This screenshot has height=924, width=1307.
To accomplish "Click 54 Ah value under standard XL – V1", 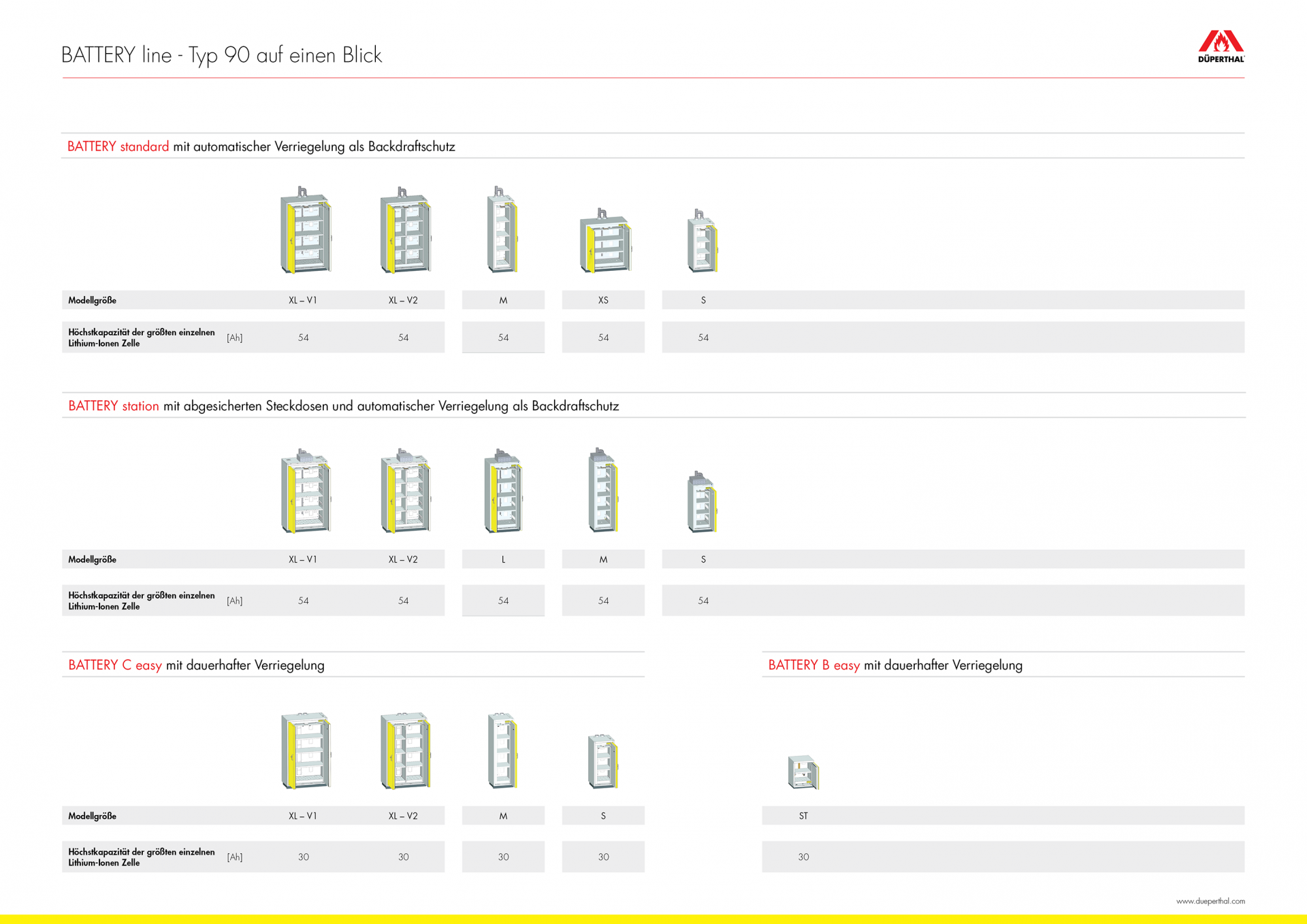I will (x=304, y=337).
